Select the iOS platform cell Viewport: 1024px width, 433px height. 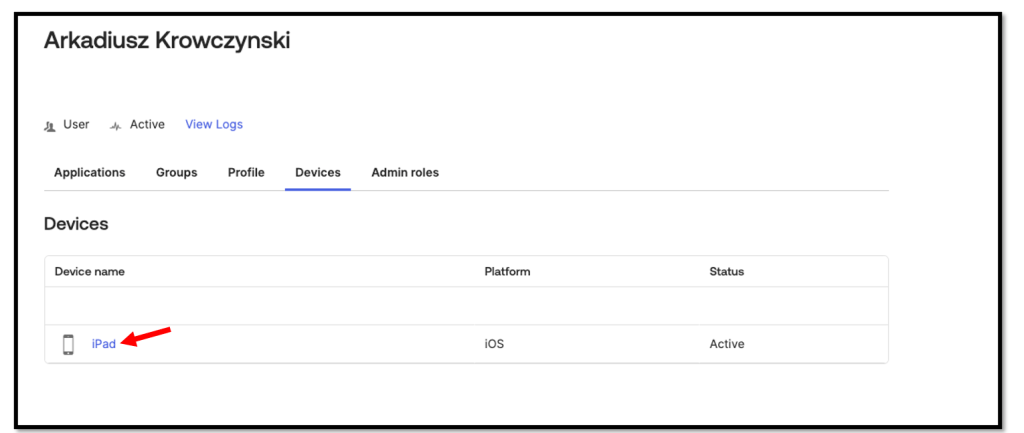coord(494,344)
